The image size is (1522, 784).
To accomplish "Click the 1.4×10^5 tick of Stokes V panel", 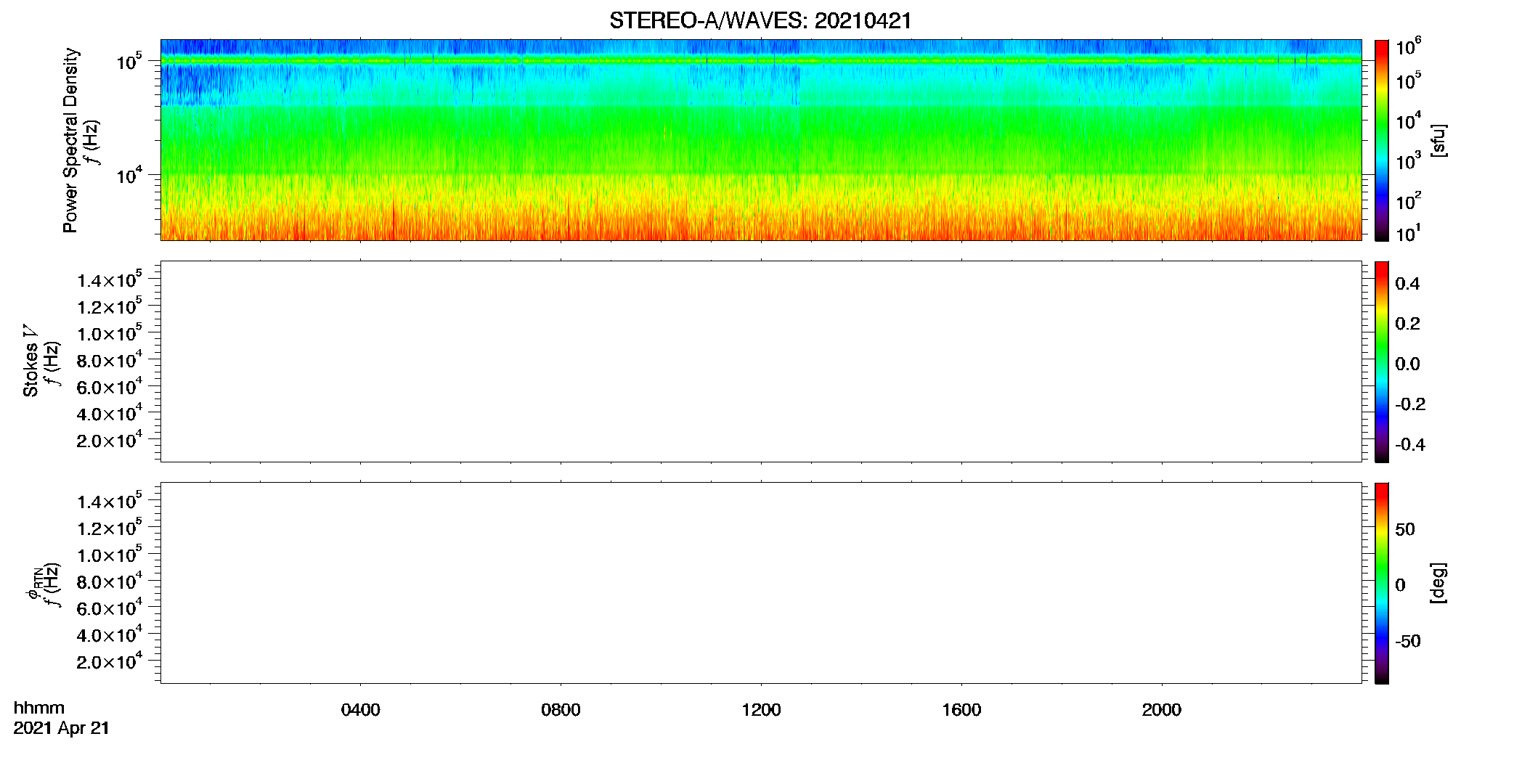I will pyautogui.click(x=110, y=279).
